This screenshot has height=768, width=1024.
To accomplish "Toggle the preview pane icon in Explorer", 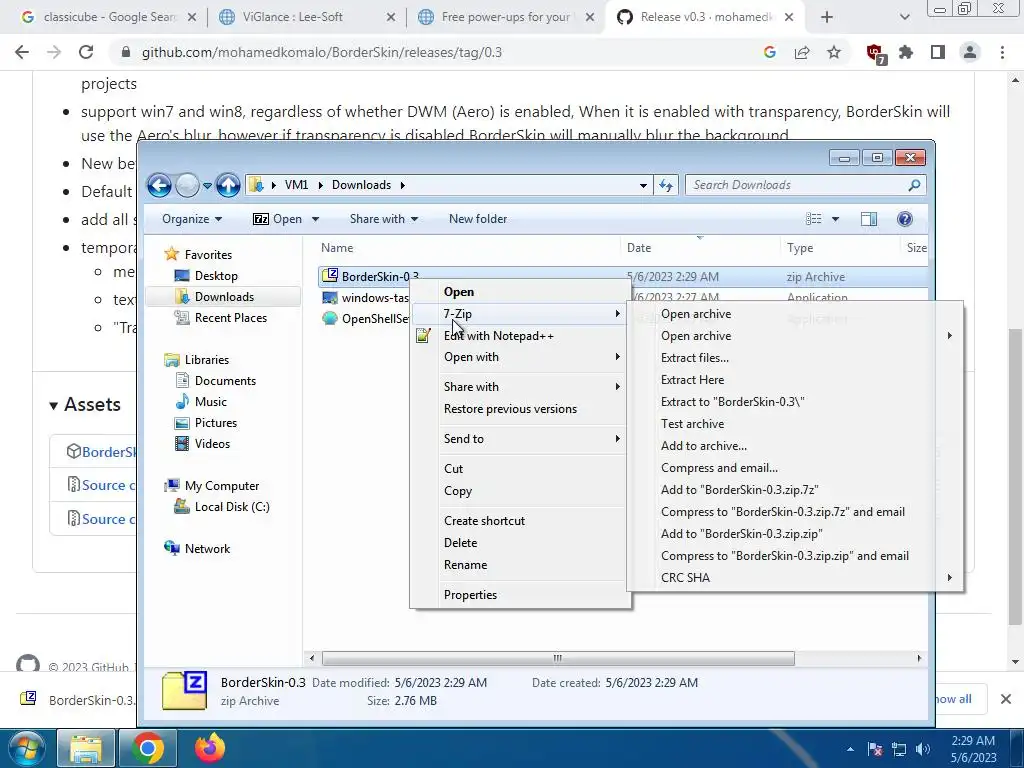I will [869, 219].
